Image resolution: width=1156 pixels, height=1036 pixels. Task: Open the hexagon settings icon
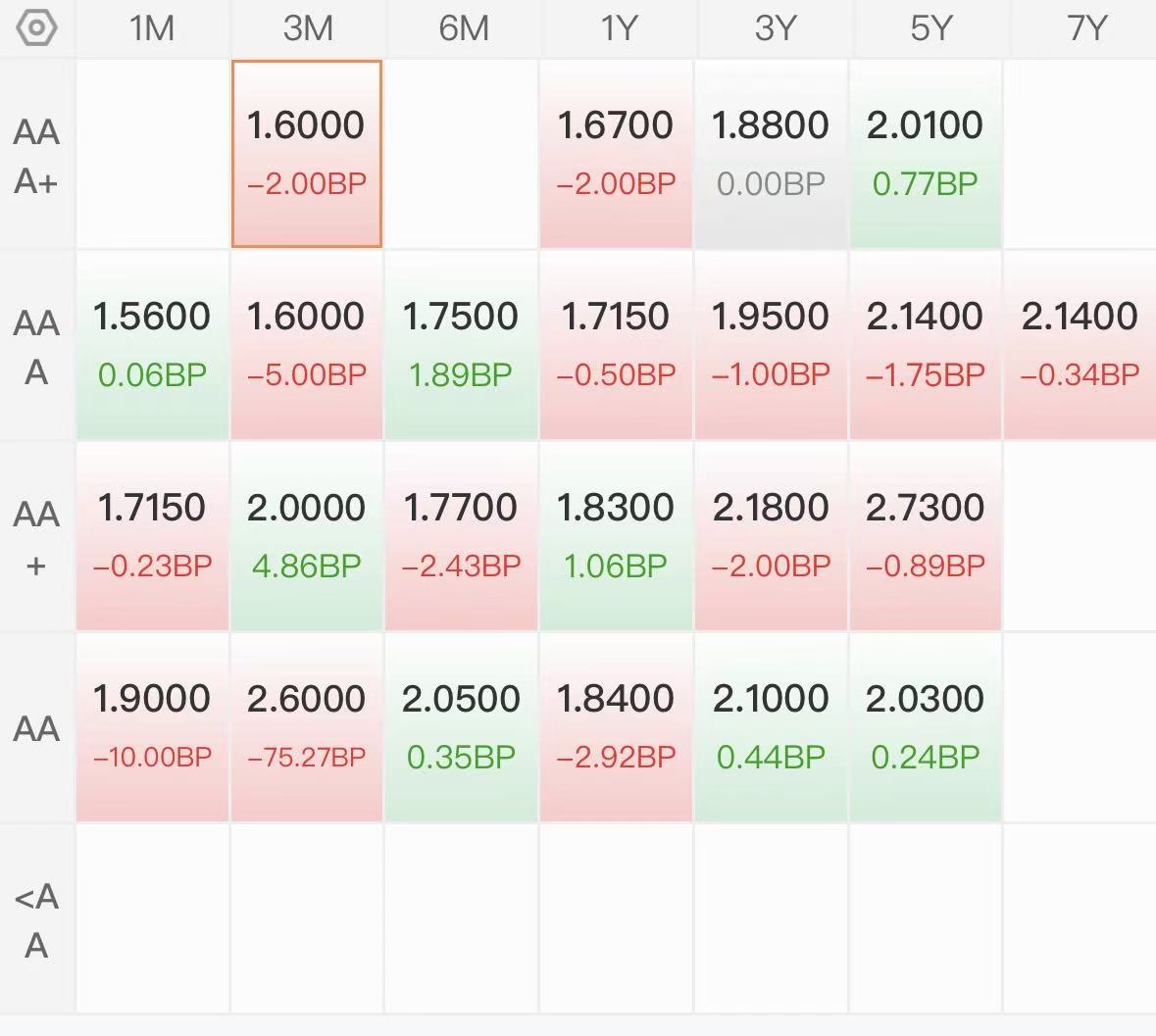click(x=36, y=28)
